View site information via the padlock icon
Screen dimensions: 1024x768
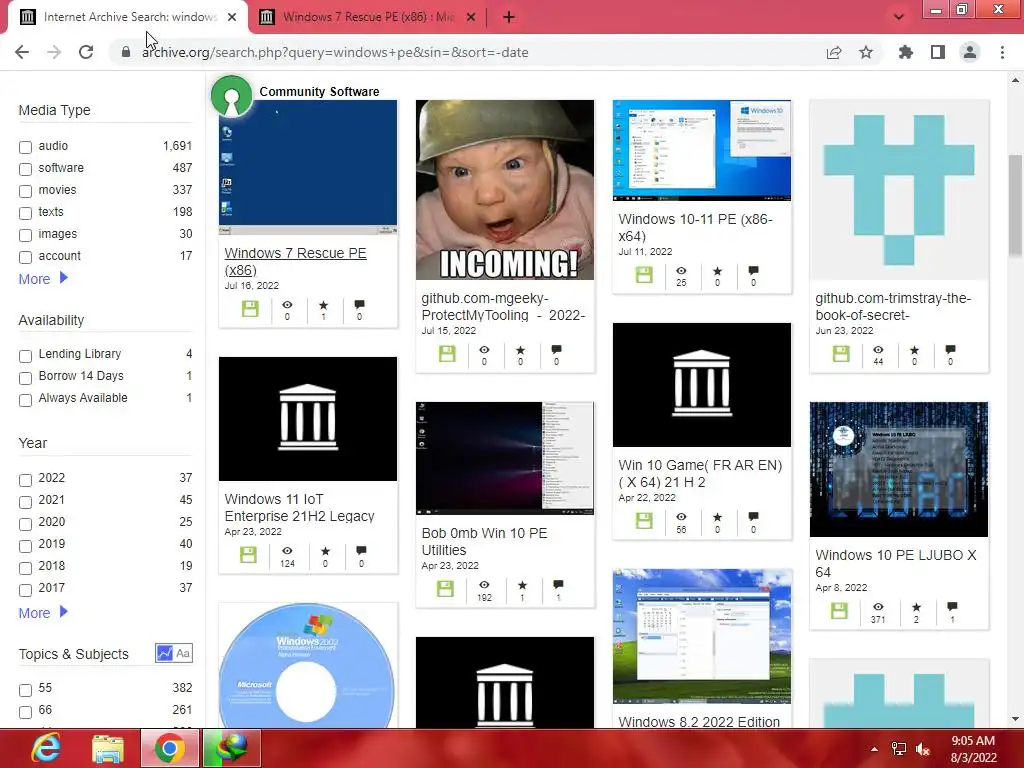click(x=125, y=52)
